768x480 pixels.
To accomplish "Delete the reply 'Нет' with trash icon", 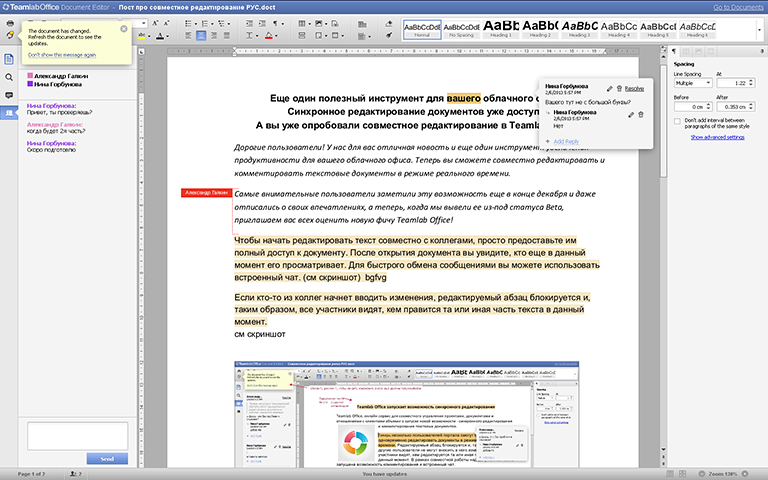I will [x=641, y=115].
